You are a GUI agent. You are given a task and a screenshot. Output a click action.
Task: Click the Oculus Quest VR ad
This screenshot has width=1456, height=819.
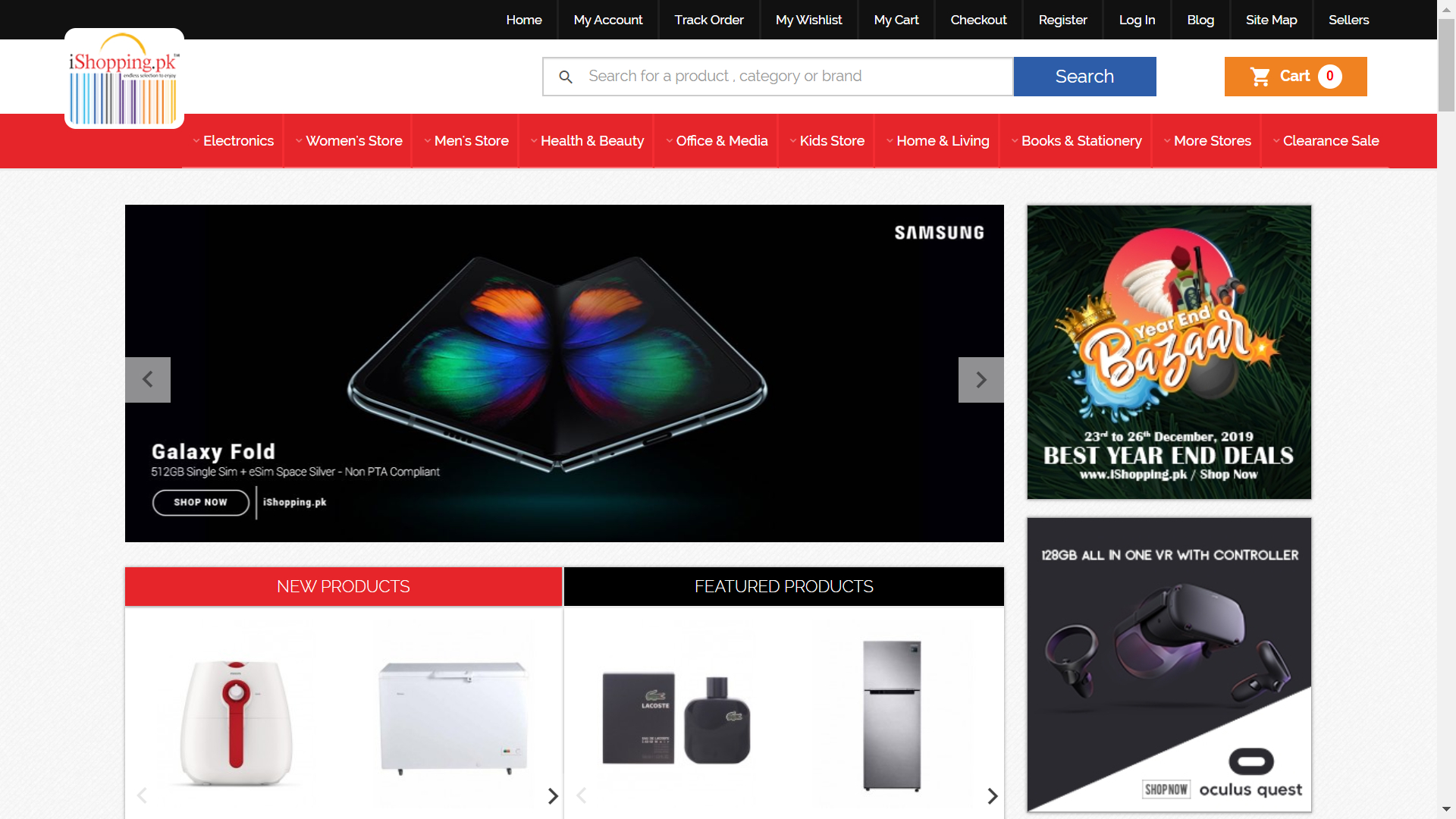point(1169,665)
